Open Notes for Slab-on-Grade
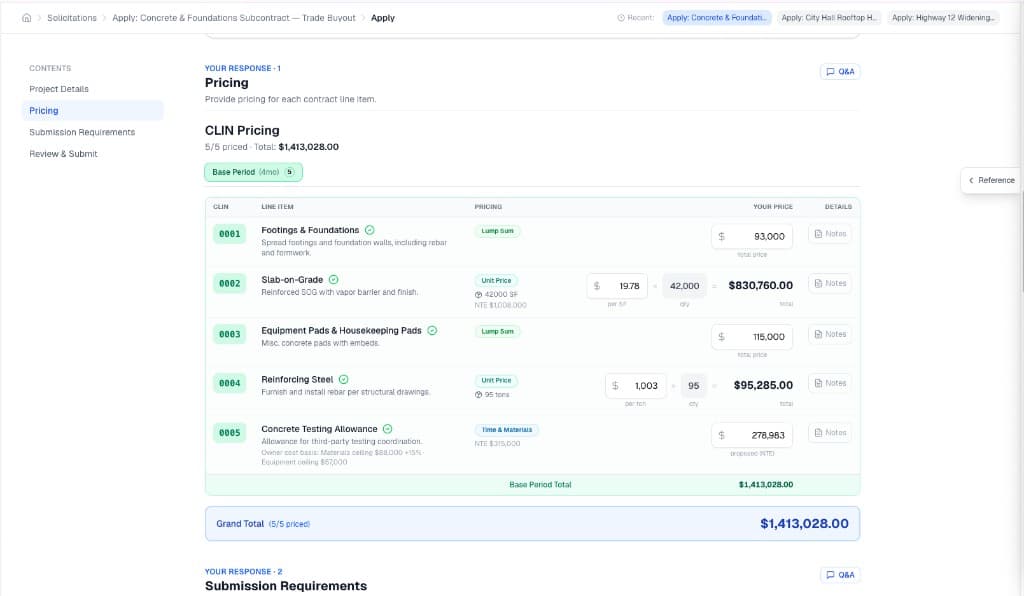This screenshot has width=1024, height=596. point(830,283)
